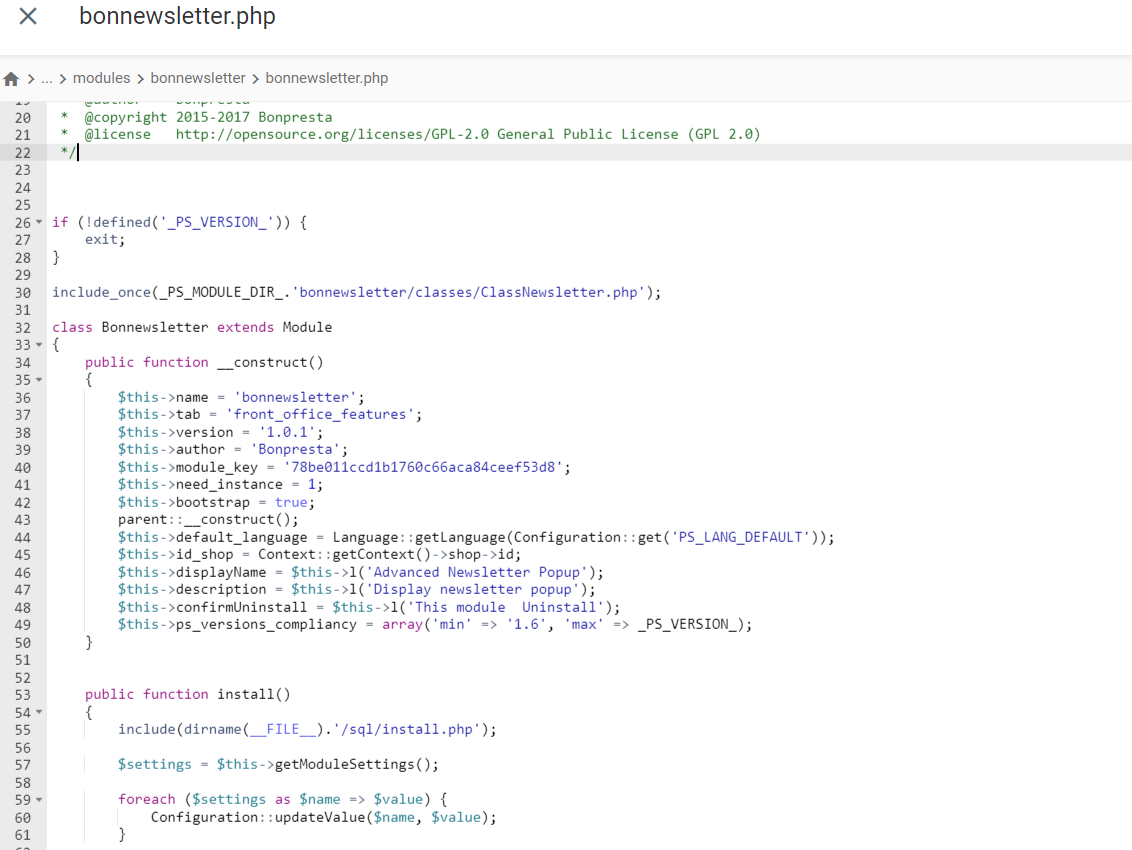1132x850 pixels.
Task: Click the '$settings' variable on line 57
Action: tap(154, 765)
